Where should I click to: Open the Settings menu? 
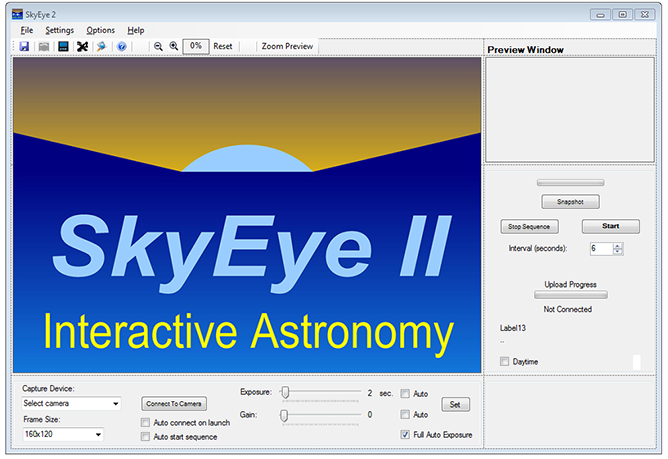point(59,30)
